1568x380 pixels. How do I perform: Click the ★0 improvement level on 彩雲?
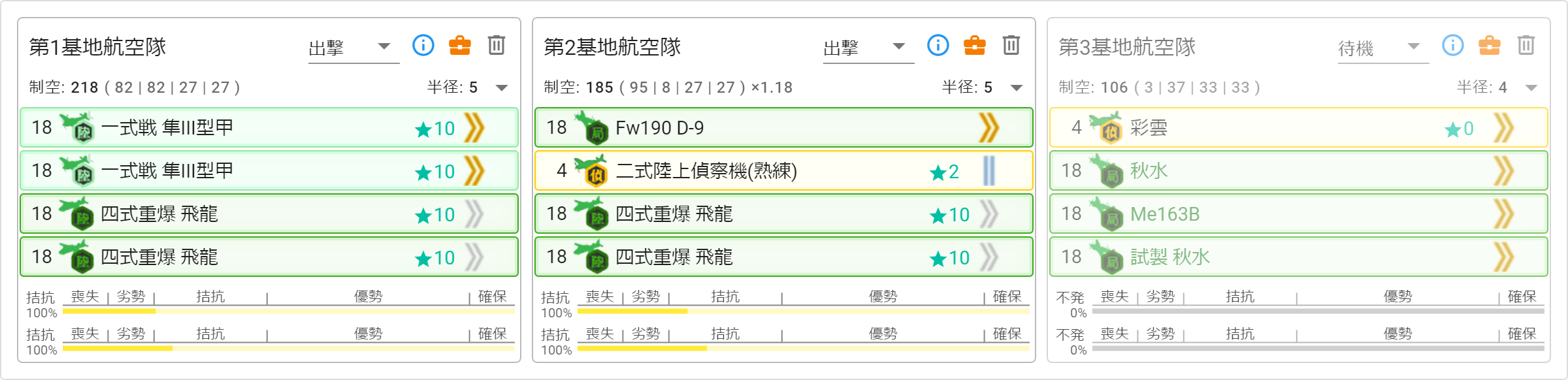(1459, 129)
